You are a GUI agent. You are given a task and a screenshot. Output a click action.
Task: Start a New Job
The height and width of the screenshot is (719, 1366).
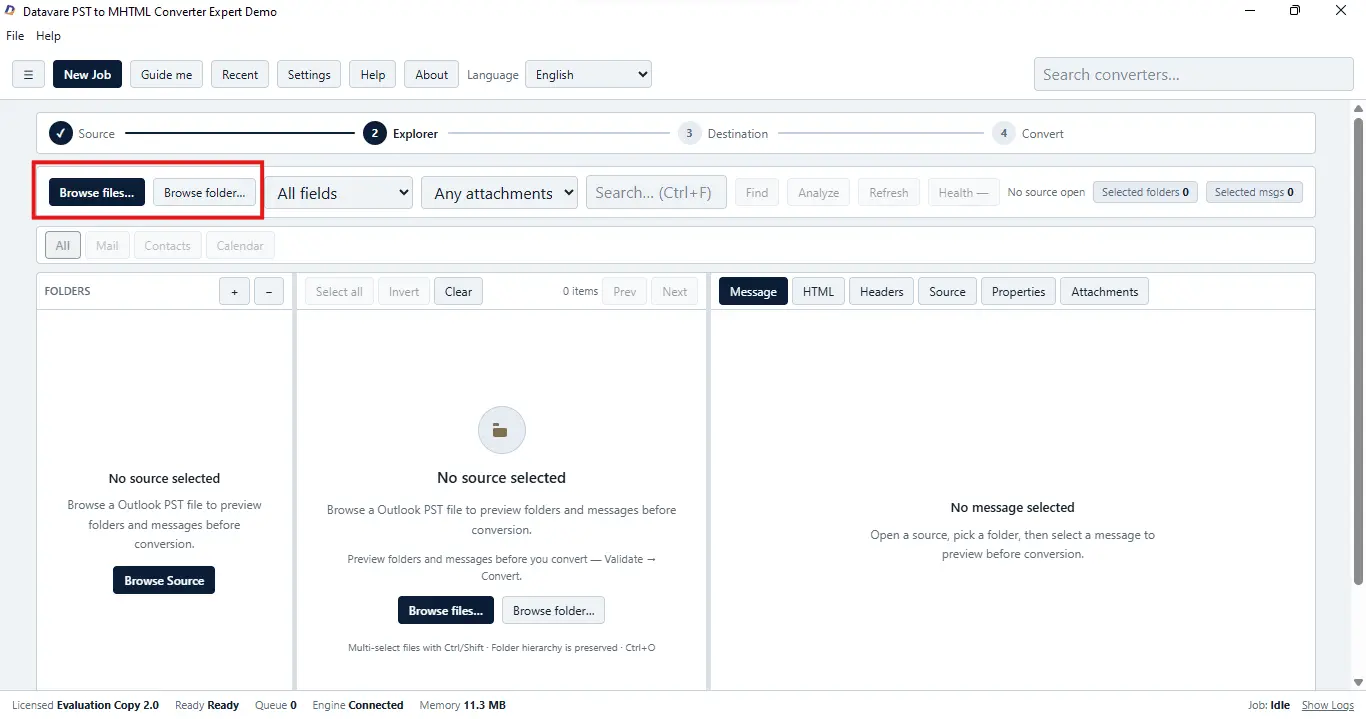(88, 74)
